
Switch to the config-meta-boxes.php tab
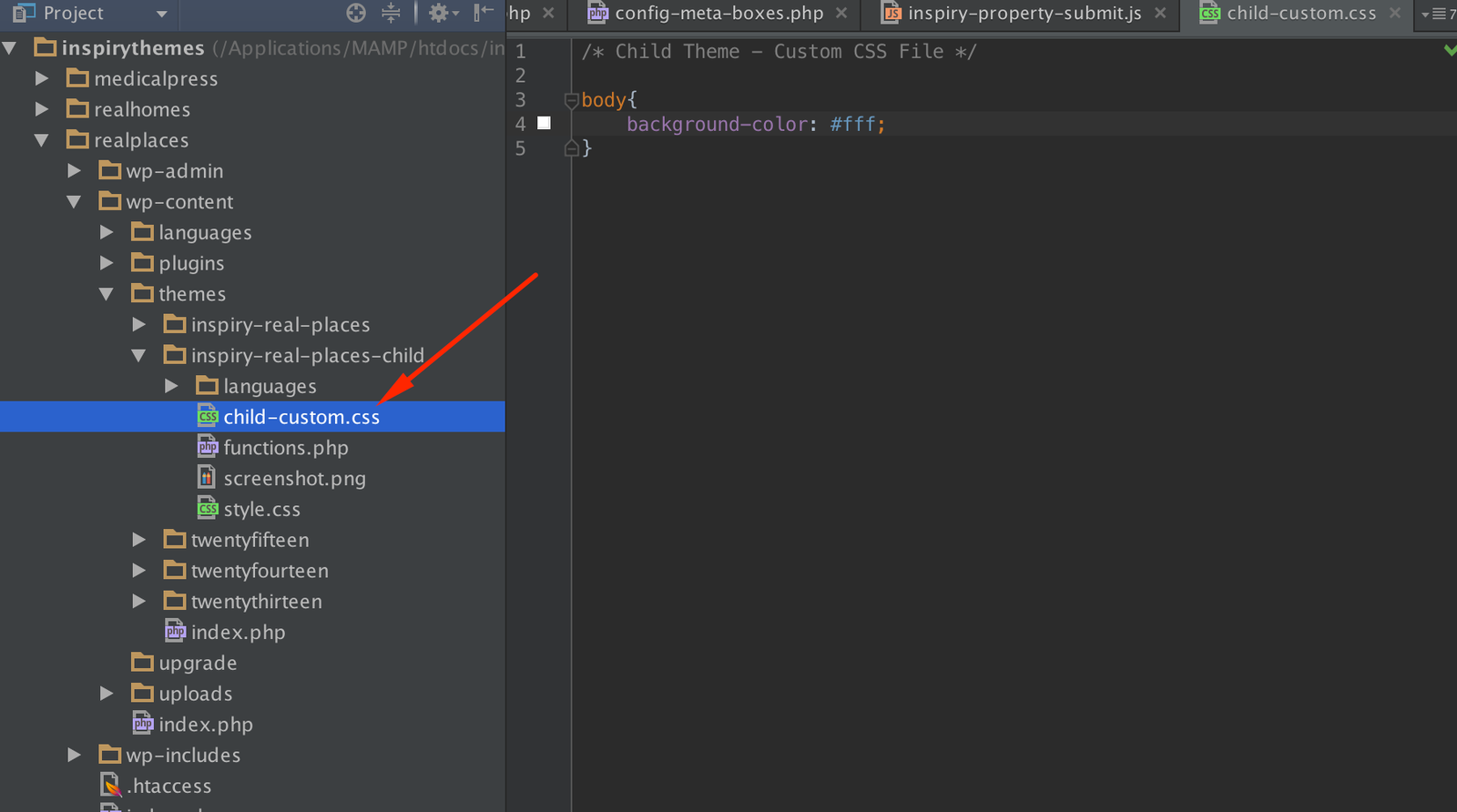(x=719, y=13)
